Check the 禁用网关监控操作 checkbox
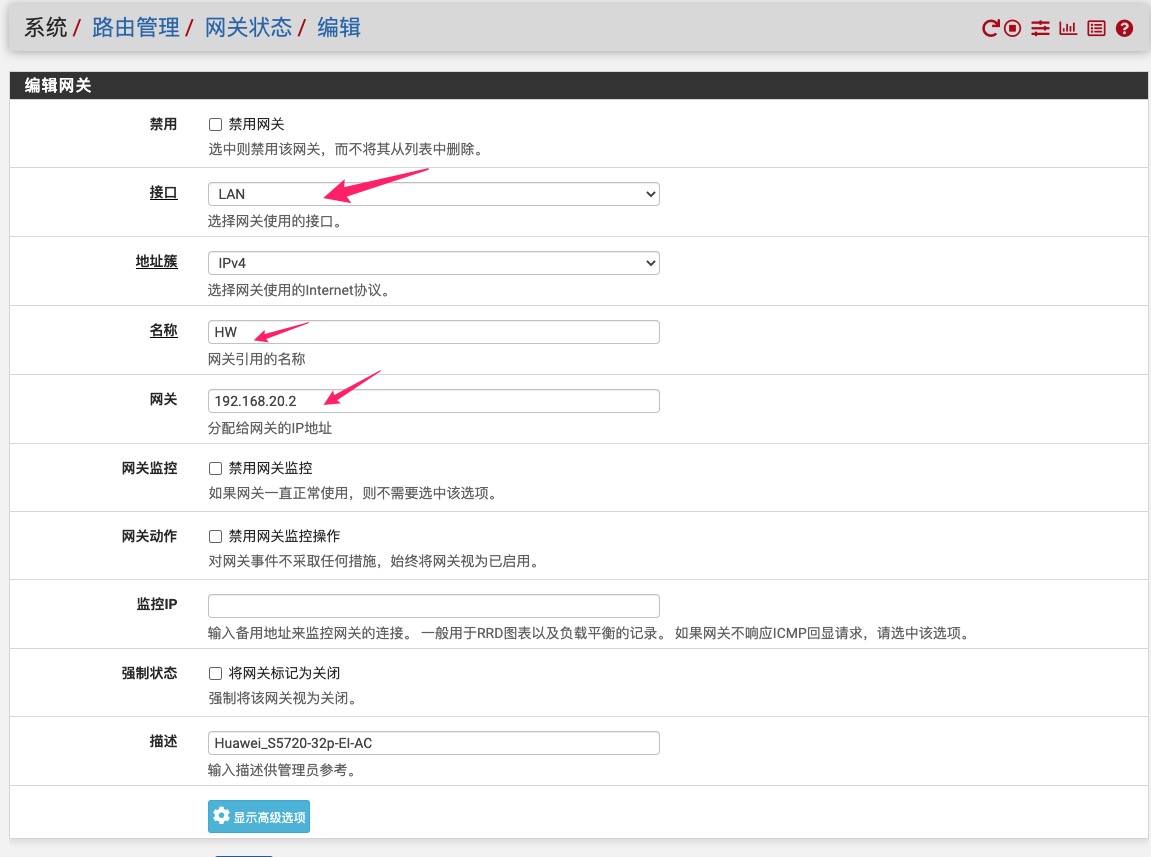1151x857 pixels. pos(215,537)
